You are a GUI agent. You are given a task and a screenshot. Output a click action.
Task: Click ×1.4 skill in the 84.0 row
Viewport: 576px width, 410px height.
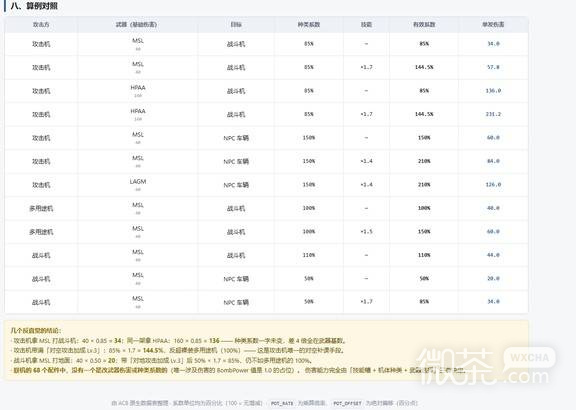(x=366, y=161)
